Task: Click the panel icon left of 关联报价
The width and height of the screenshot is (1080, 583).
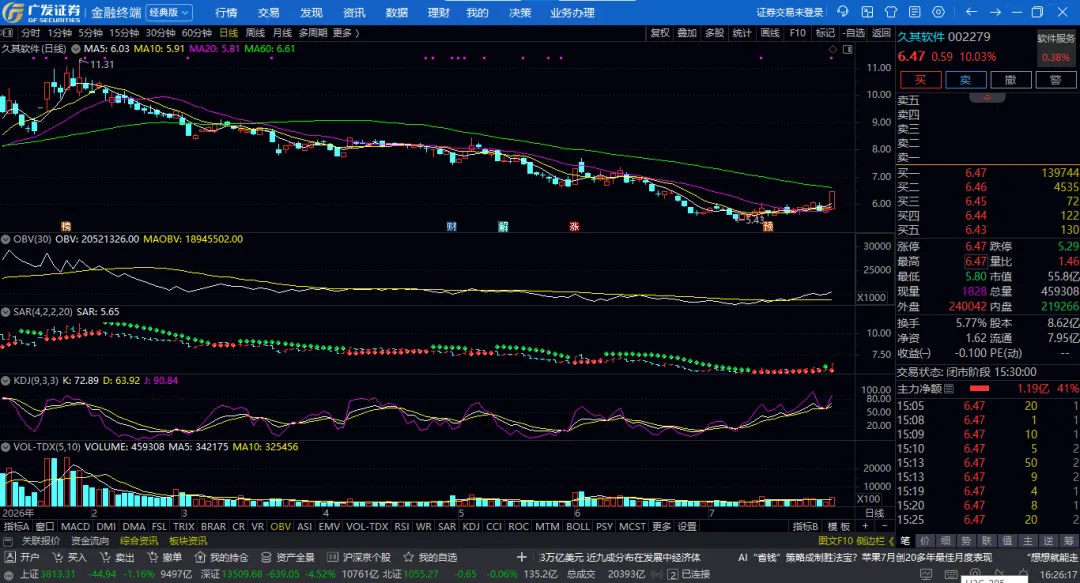Action: click(9, 541)
